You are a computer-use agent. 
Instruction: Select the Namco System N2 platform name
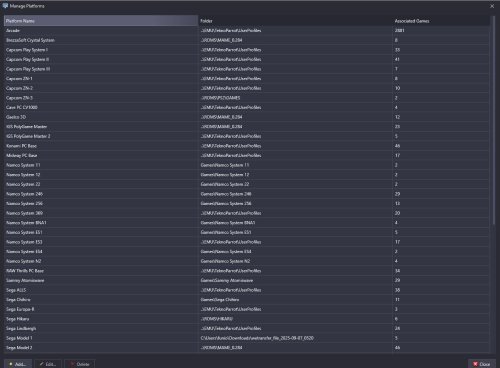click(x=23, y=261)
